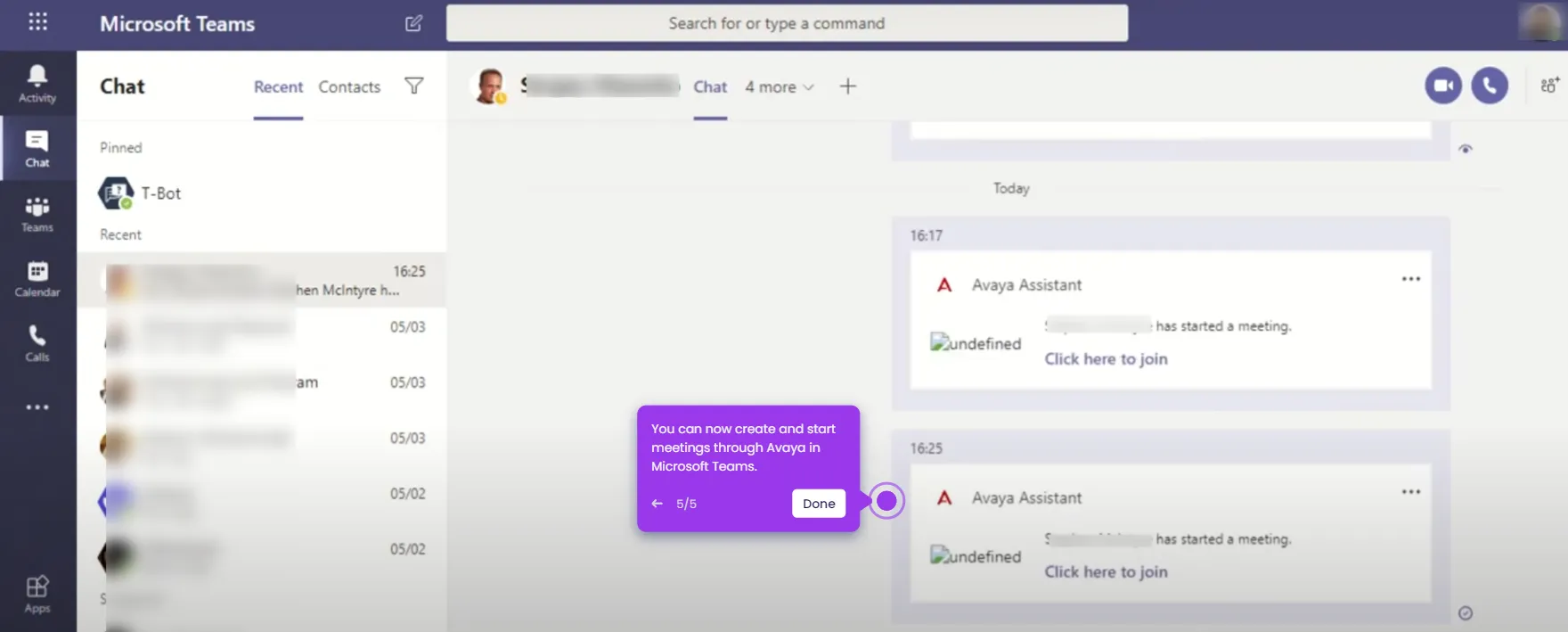Open the Apps store icon
Screen dimensions: 1568x632
37,595
